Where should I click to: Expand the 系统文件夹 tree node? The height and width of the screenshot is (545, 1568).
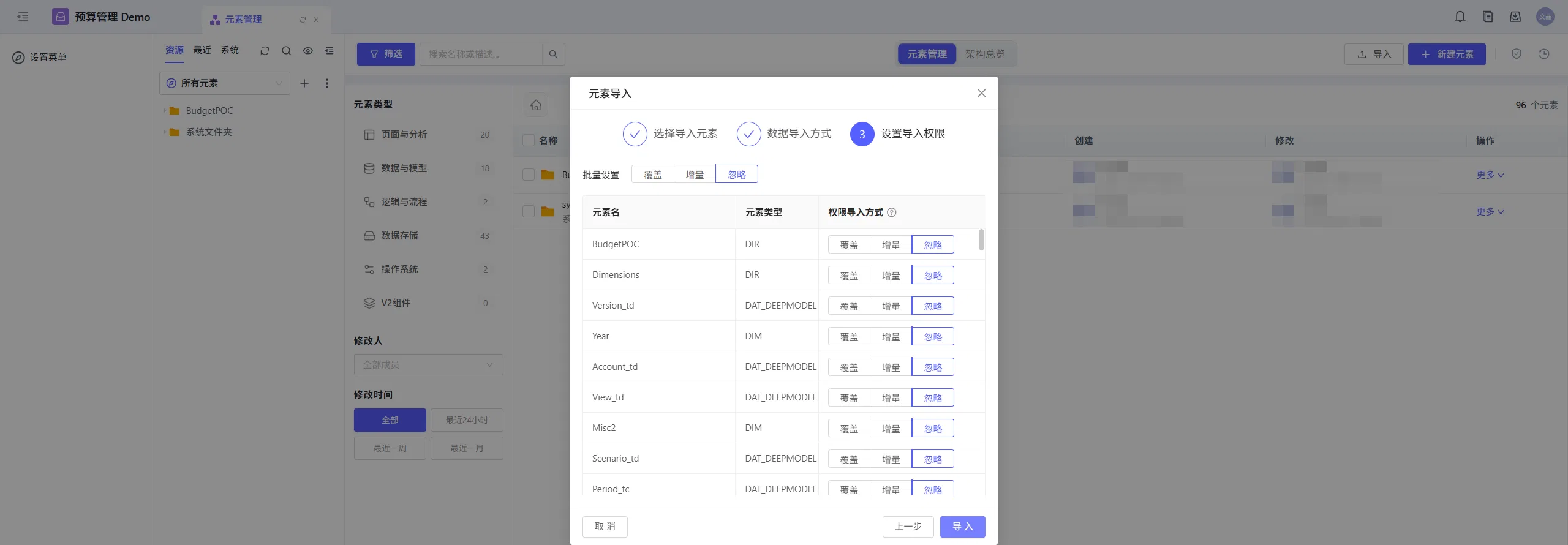pyautogui.click(x=164, y=132)
